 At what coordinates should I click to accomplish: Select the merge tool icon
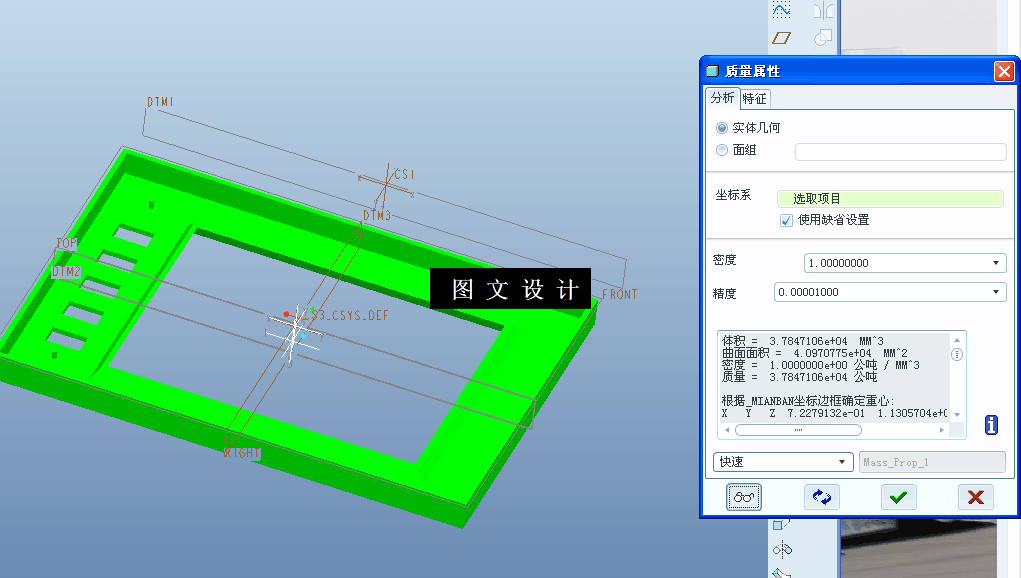click(x=823, y=38)
